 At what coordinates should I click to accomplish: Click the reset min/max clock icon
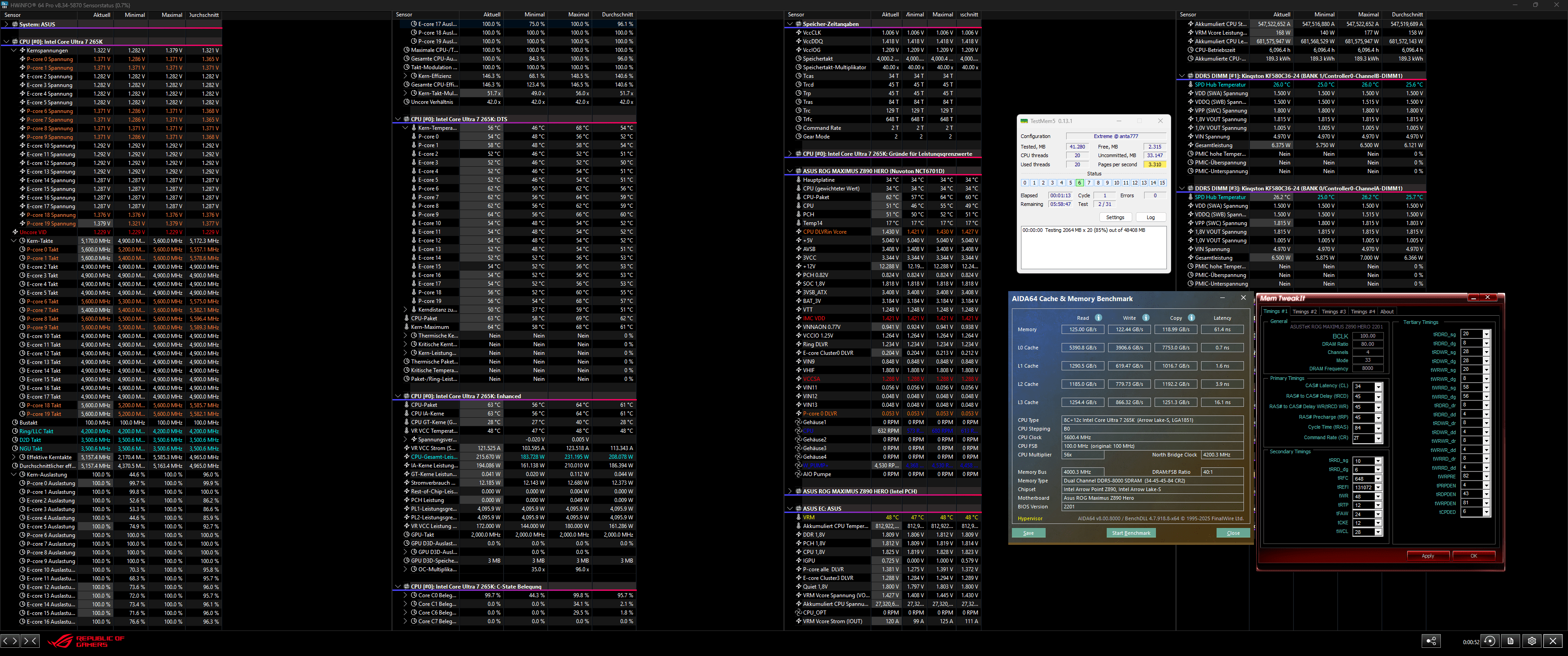pos(1490,641)
